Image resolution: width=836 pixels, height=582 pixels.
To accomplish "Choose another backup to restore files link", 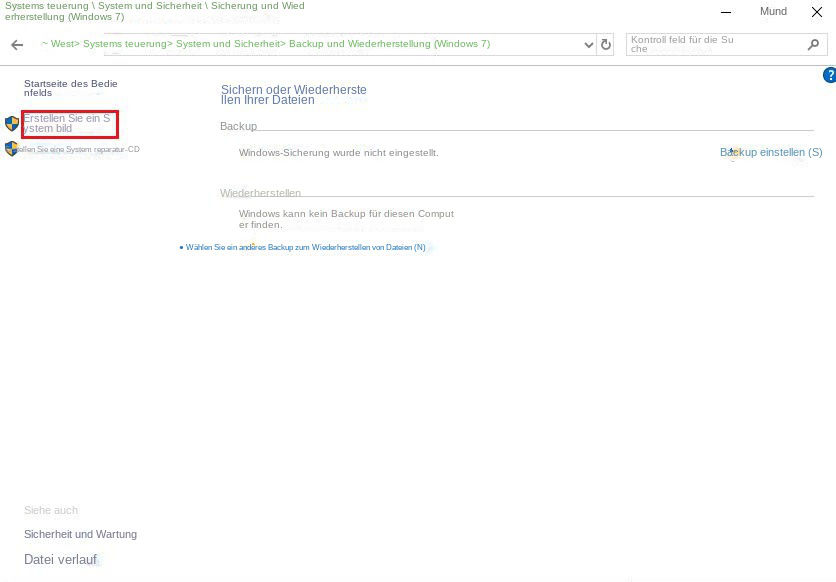I will (x=305, y=247).
